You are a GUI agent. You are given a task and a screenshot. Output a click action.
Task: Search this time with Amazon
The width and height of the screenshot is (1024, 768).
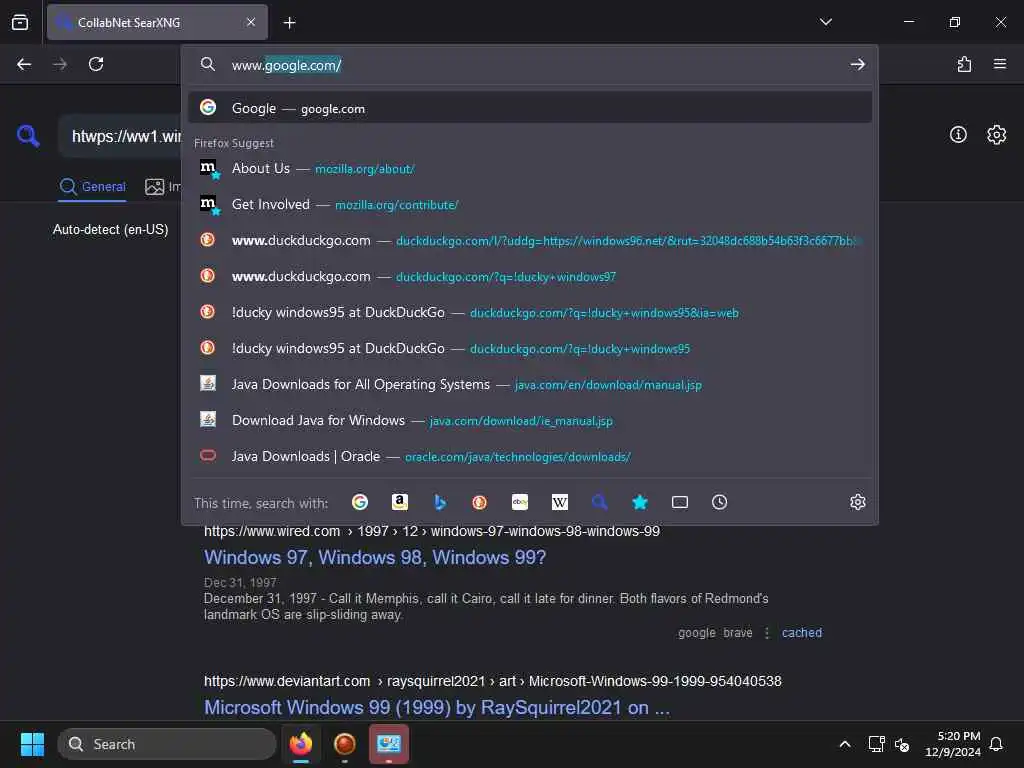400,502
